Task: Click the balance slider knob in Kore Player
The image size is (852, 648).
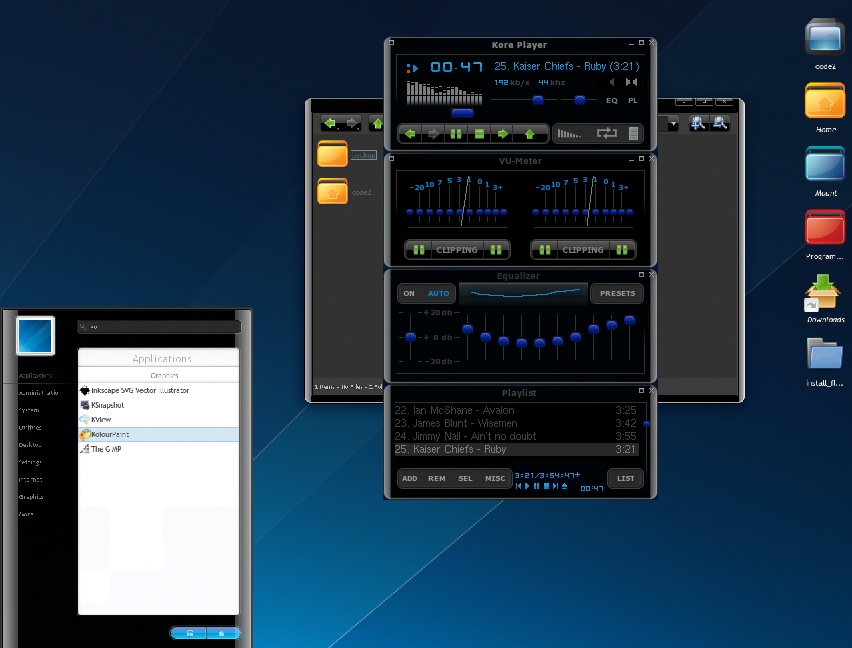Action: (580, 100)
